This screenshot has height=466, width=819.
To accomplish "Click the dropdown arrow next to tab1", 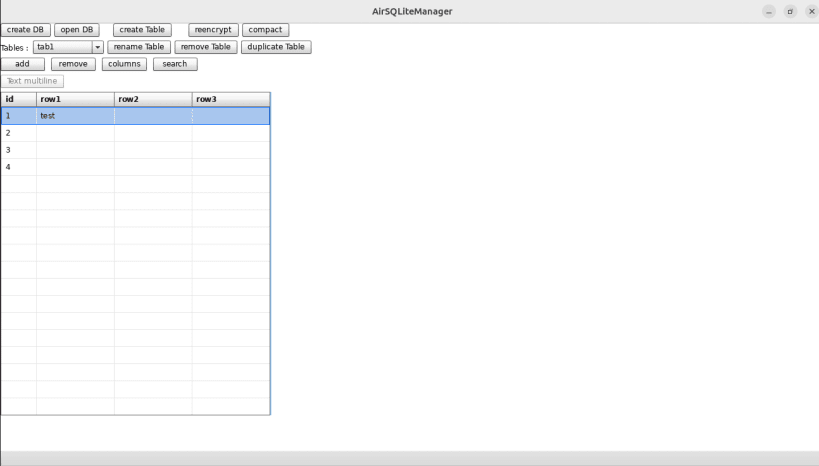I will click(98, 47).
